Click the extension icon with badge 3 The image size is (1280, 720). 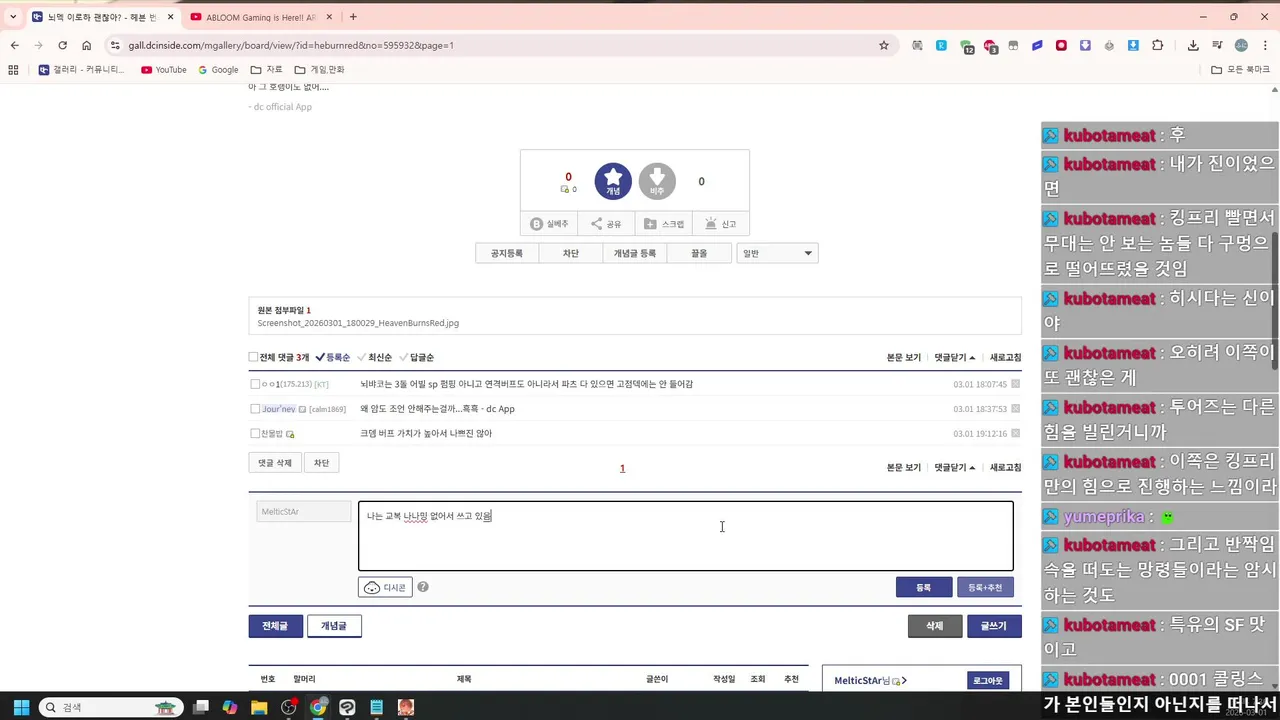click(990, 46)
